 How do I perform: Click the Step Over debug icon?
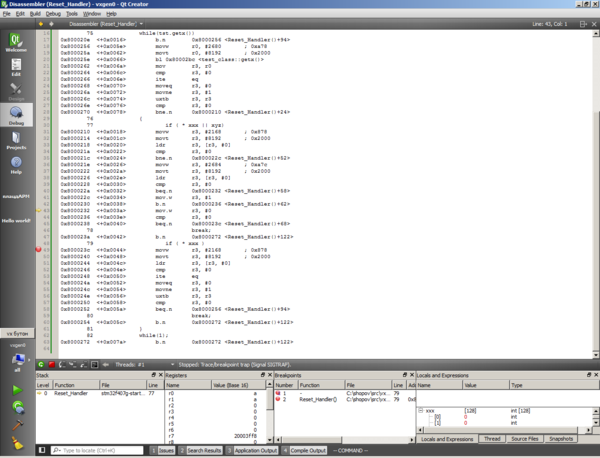[62, 365]
